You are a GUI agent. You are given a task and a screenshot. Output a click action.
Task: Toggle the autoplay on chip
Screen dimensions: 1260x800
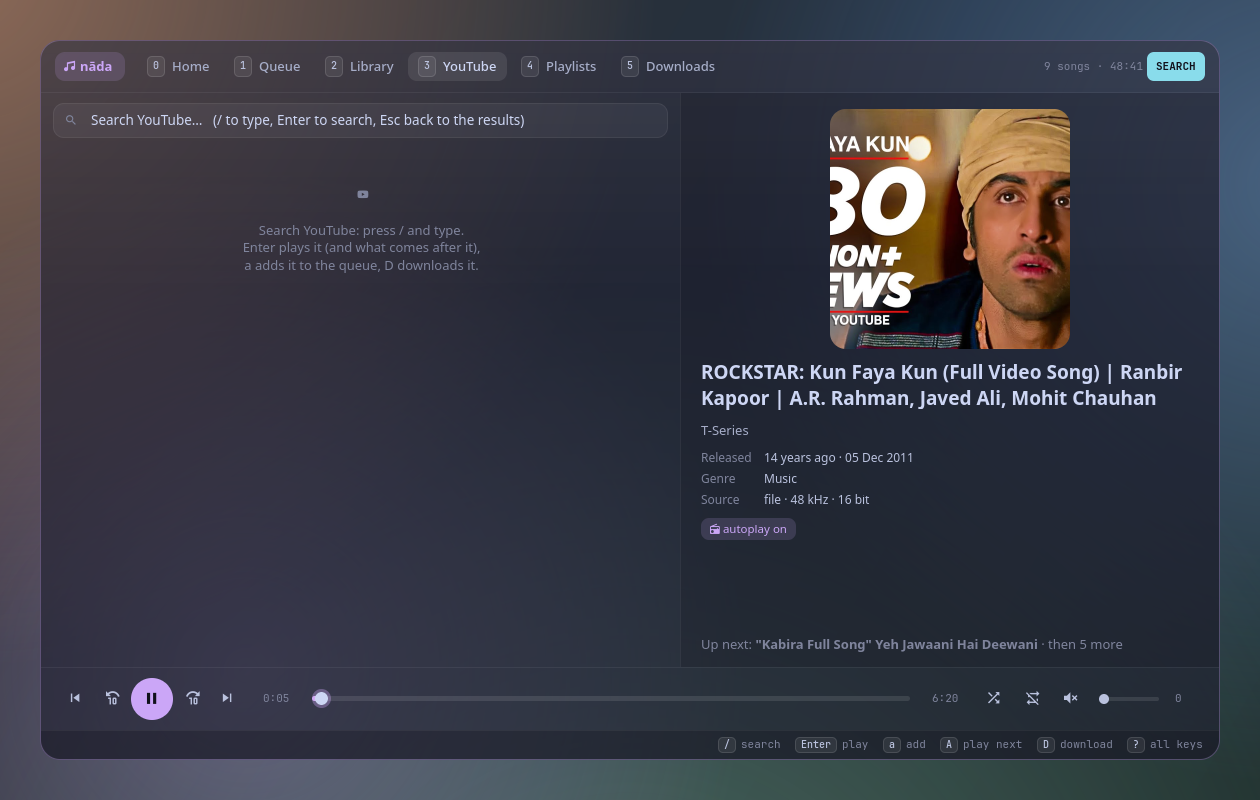(748, 529)
